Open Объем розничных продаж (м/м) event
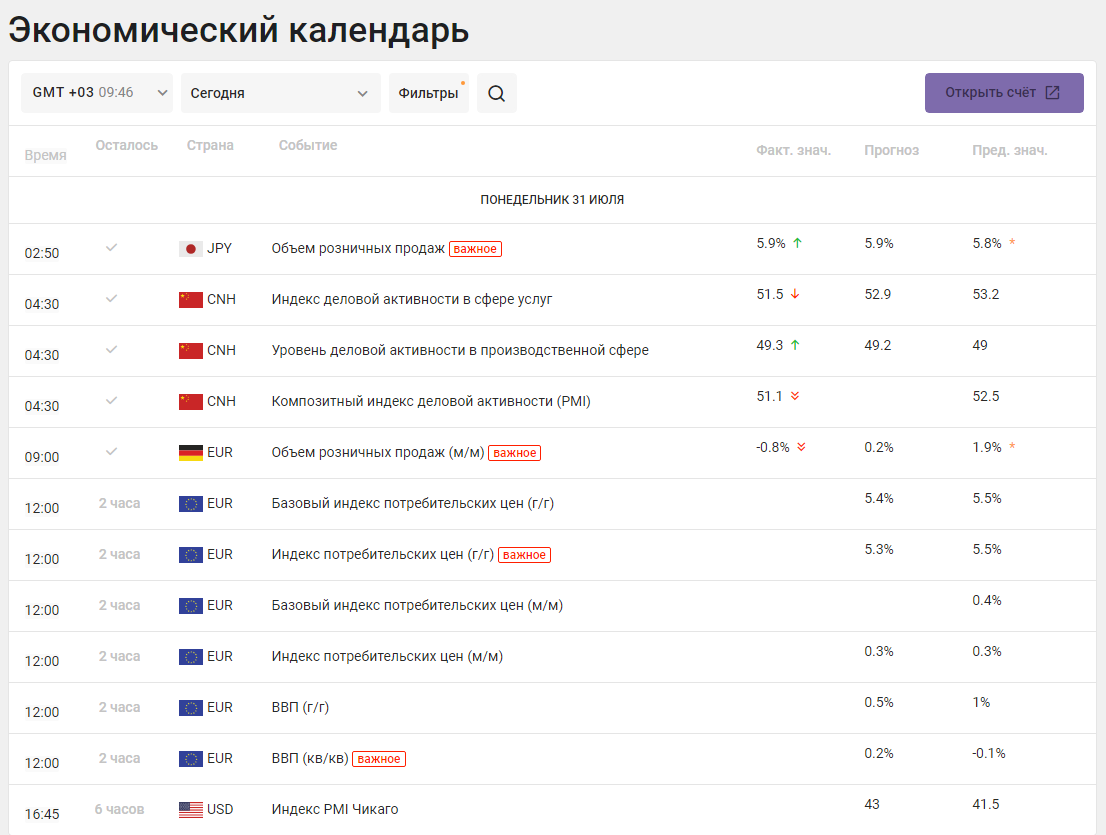This screenshot has width=1106, height=835. [378, 452]
